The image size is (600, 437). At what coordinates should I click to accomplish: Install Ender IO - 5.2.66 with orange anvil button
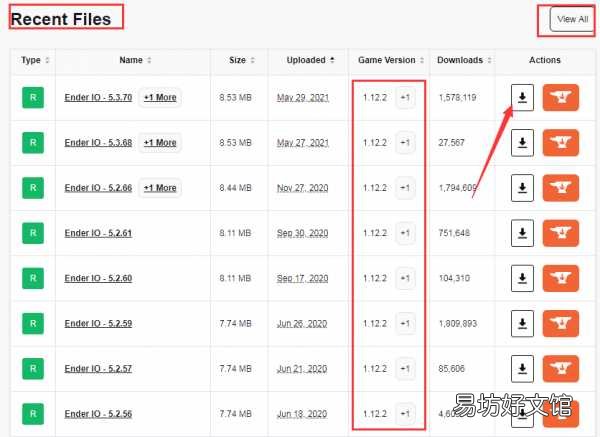click(561, 188)
